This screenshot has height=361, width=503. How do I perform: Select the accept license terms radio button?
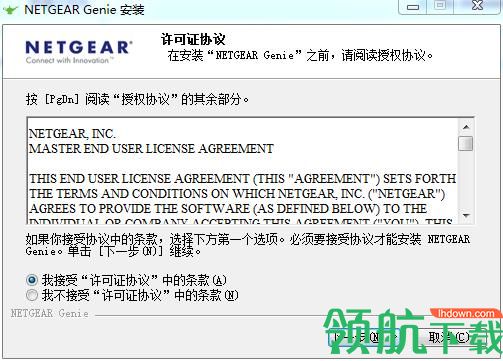point(32,280)
